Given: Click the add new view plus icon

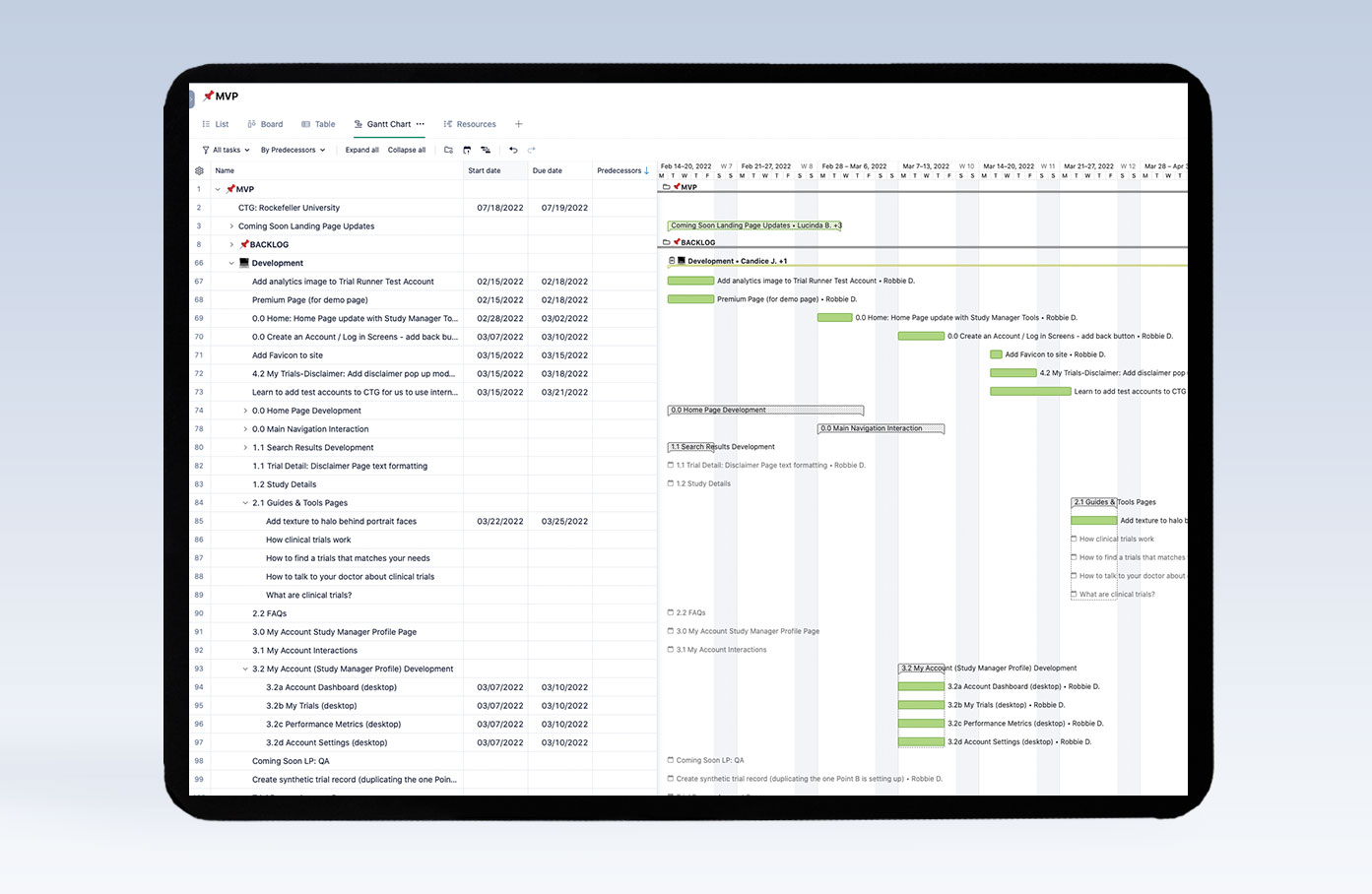Looking at the screenshot, I should click(x=519, y=124).
